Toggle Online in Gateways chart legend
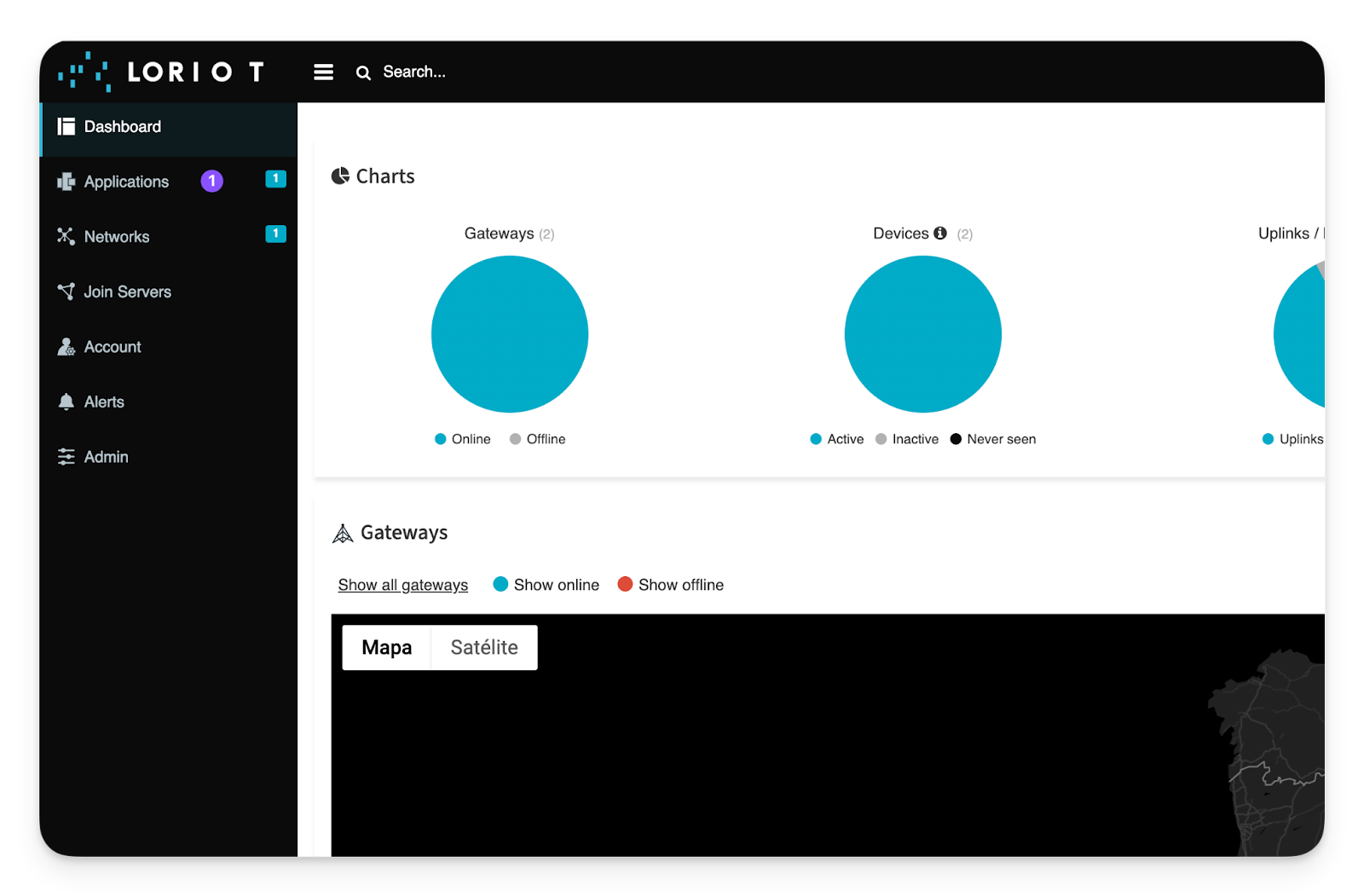The image size is (1364, 896). click(x=463, y=439)
